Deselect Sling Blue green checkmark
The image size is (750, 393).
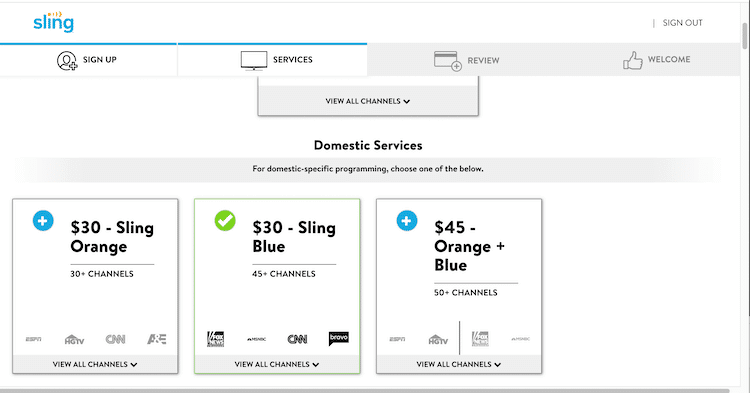pos(225,220)
